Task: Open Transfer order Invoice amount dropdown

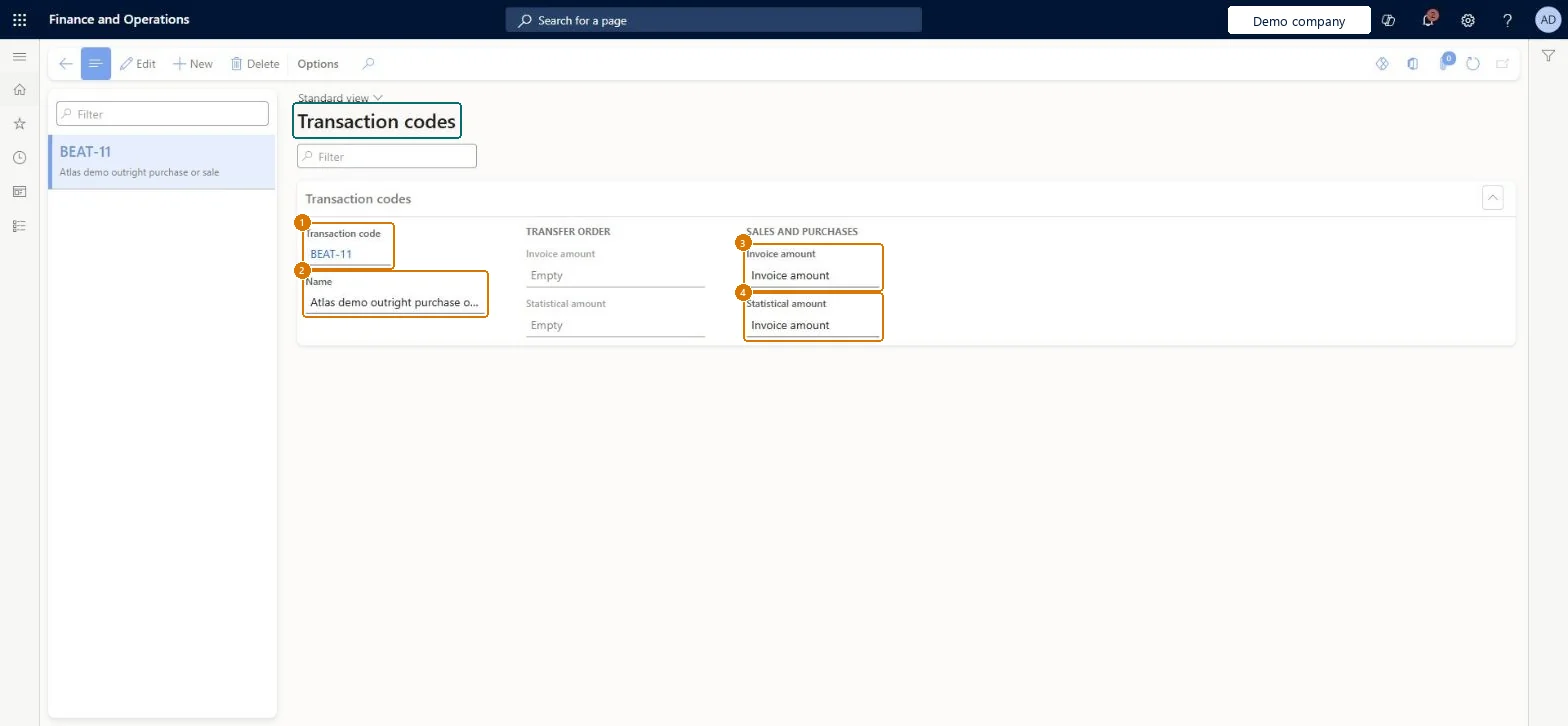Action: tap(615, 275)
